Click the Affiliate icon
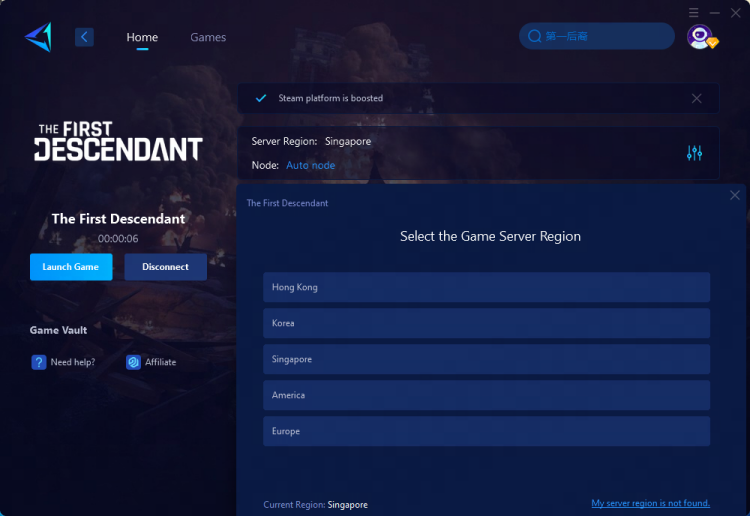 (x=133, y=362)
